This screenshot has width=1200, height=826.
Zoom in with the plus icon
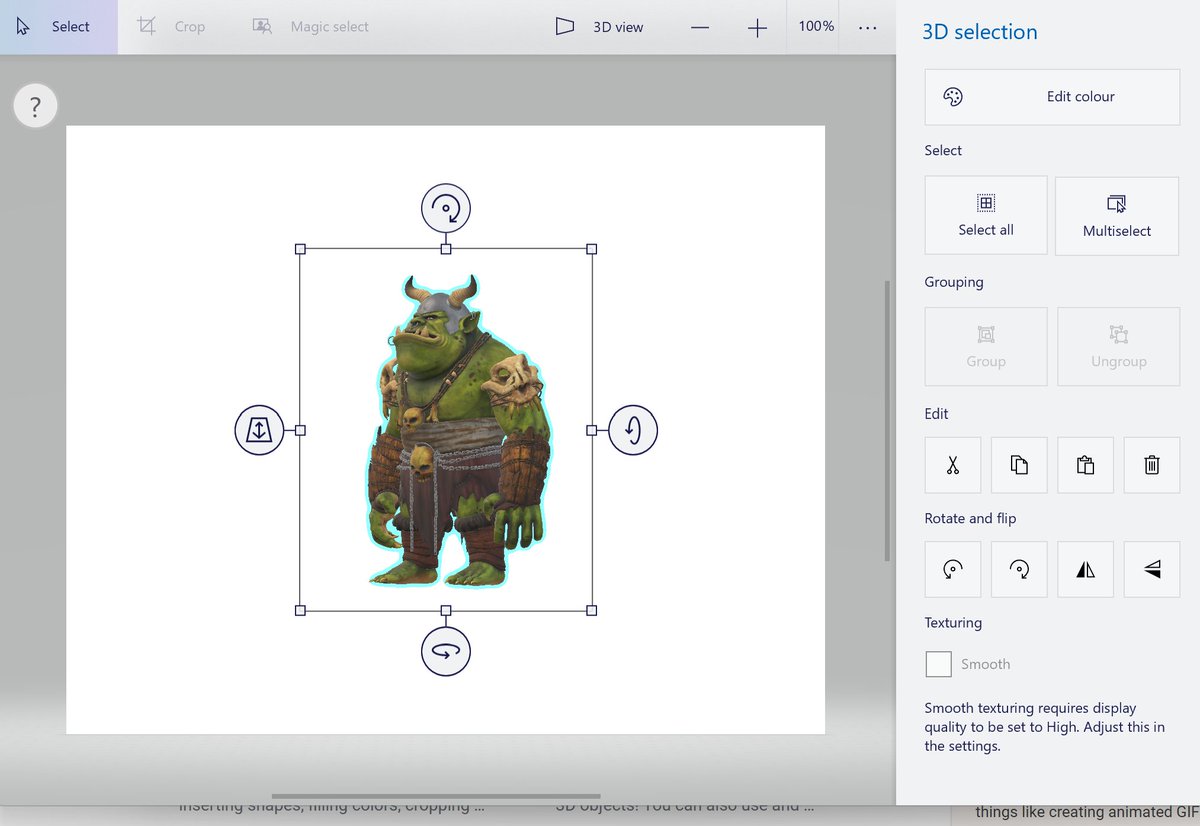coord(757,28)
